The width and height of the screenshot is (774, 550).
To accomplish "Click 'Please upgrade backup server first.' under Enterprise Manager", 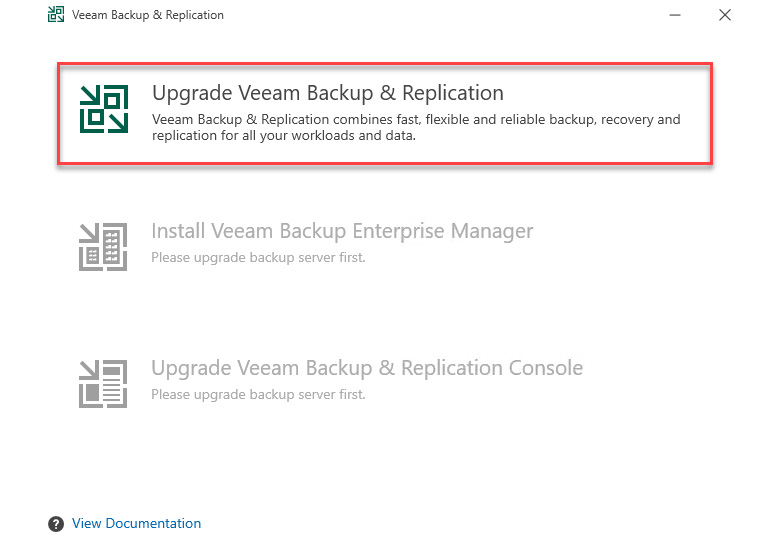I will [x=258, y=258].
